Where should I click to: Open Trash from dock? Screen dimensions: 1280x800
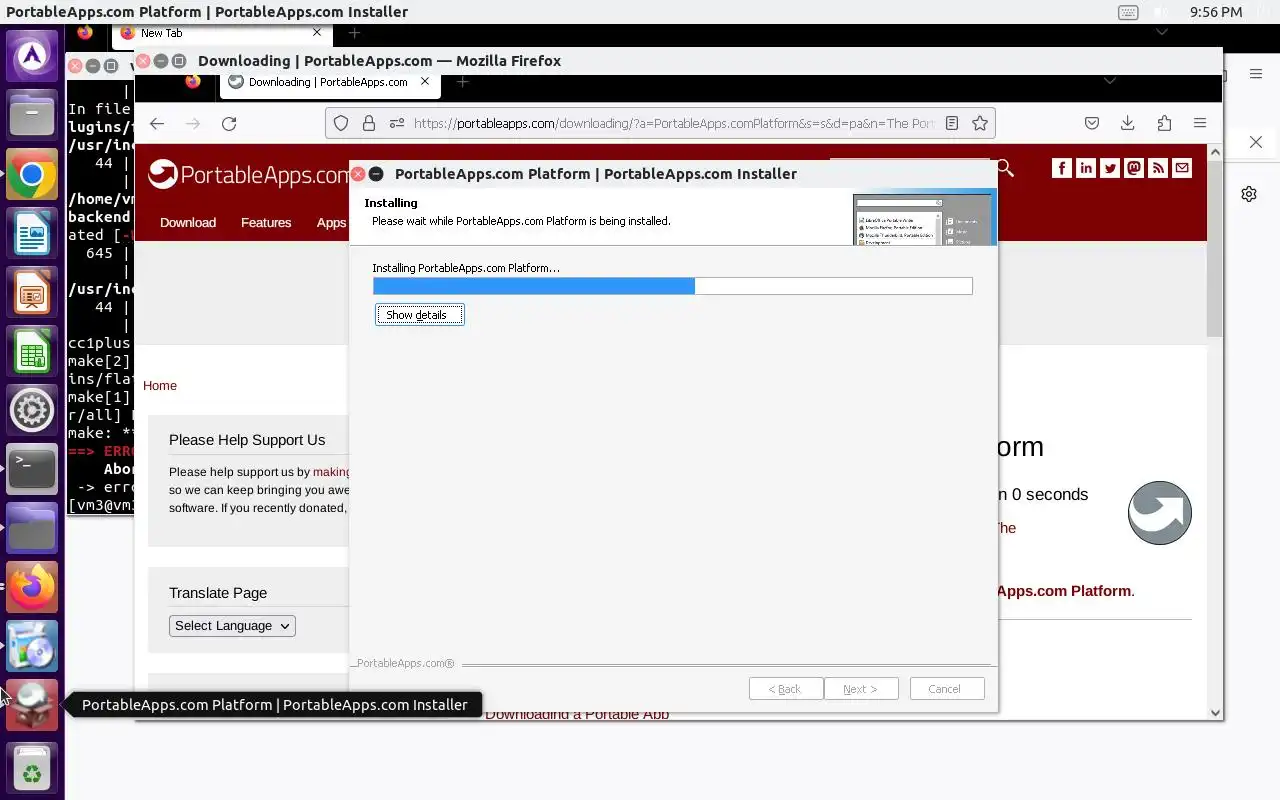(32, 770)
